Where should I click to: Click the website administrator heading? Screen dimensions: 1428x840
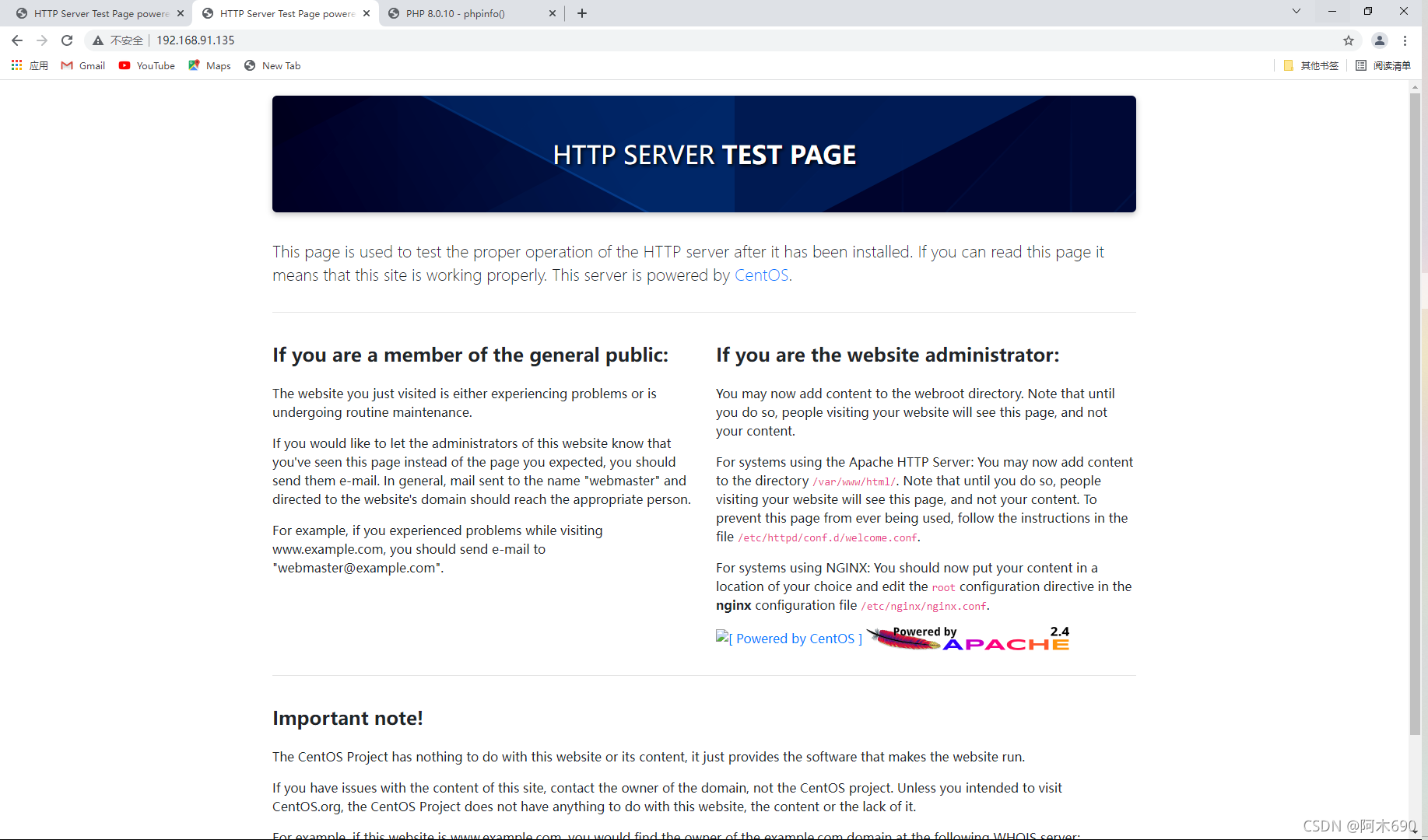point(888,355)
